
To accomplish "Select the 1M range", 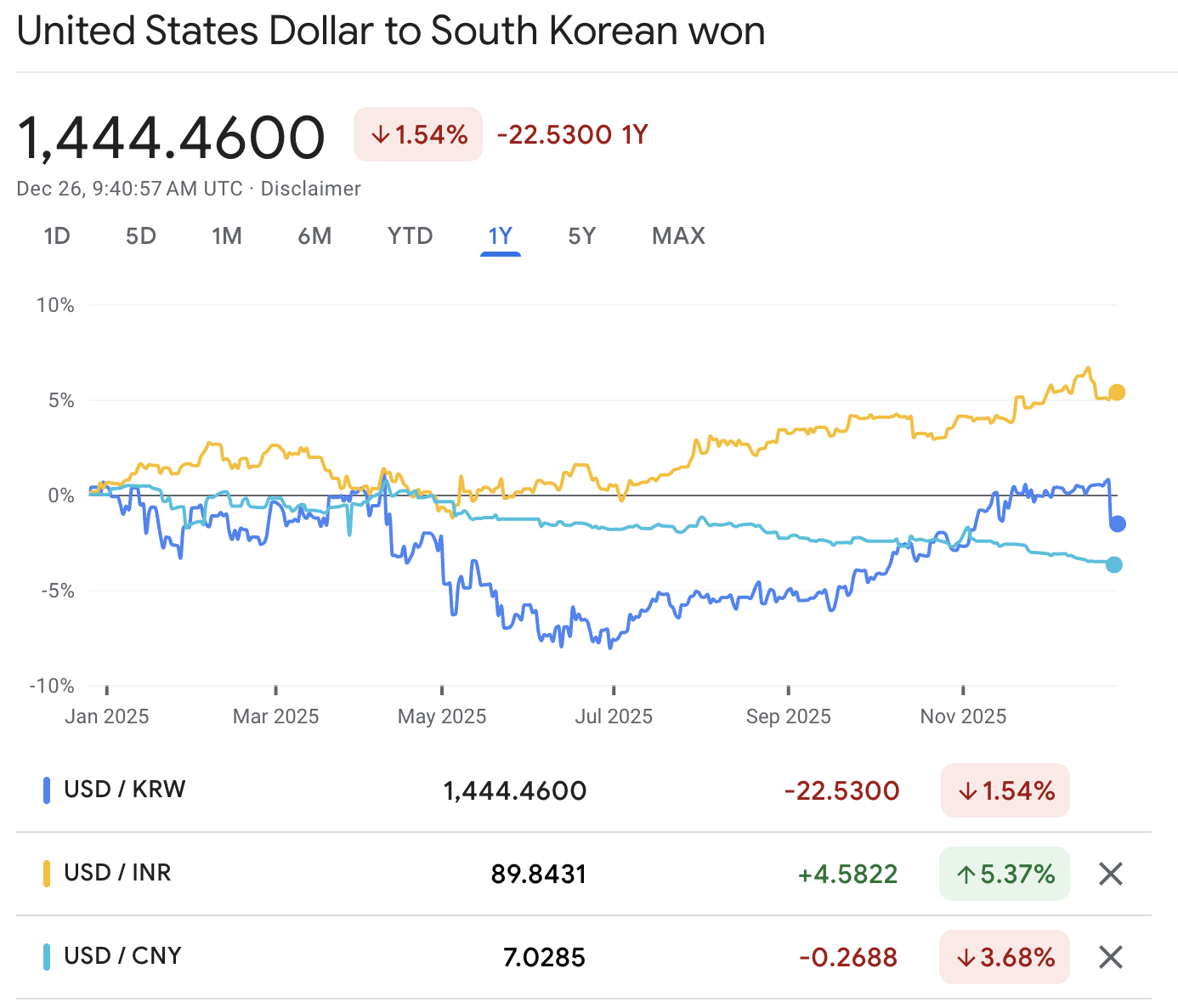I will 226,236.
